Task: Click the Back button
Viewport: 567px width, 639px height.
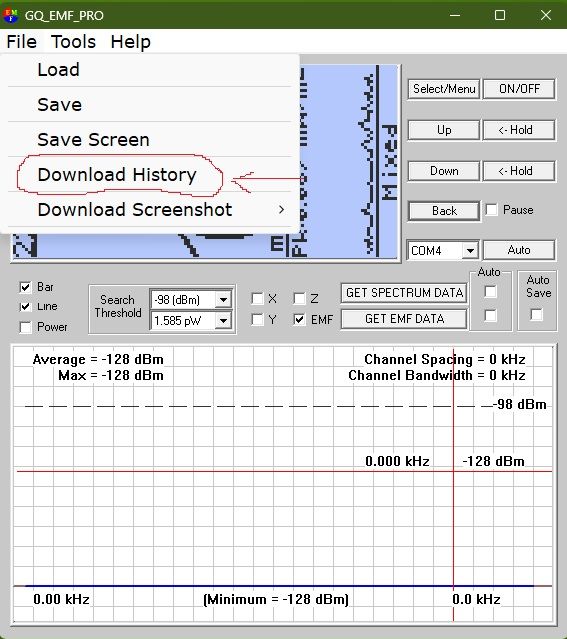Action: (444, 211)
